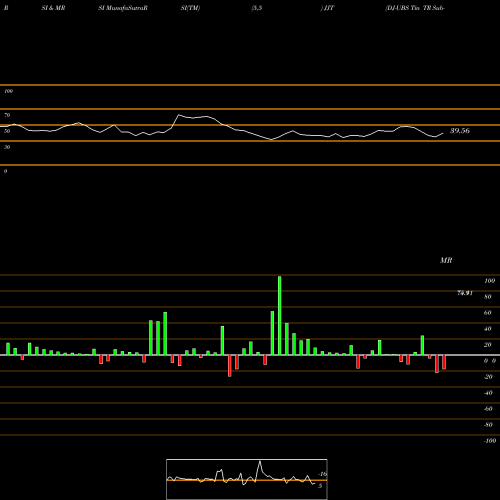Click the 40 label on MR right axis
The image size is (500, 500).
point(488,329)
